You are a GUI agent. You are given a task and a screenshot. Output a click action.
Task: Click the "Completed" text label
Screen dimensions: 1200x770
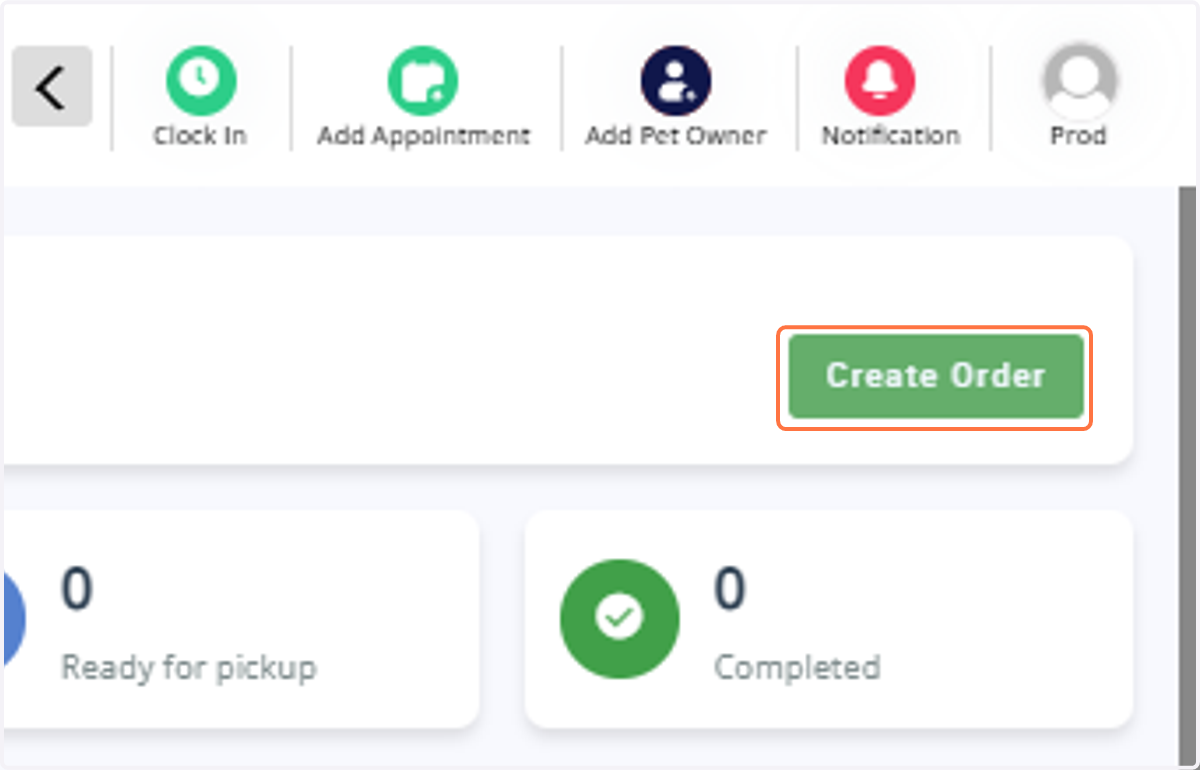coord(797,667)
